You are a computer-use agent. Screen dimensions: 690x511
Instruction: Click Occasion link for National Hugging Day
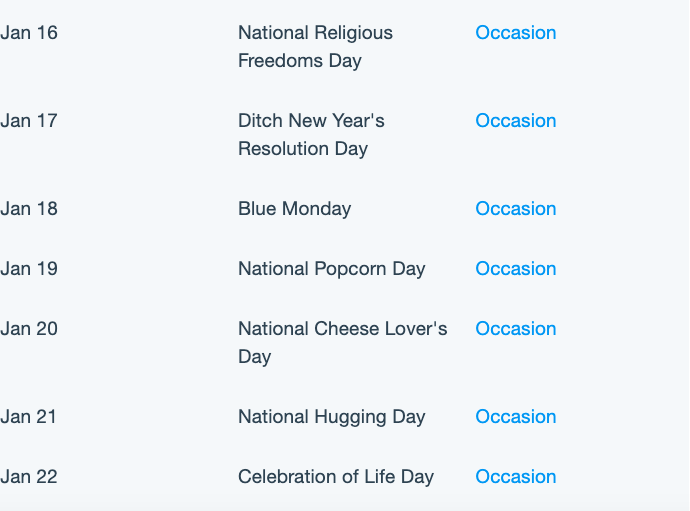516,416
